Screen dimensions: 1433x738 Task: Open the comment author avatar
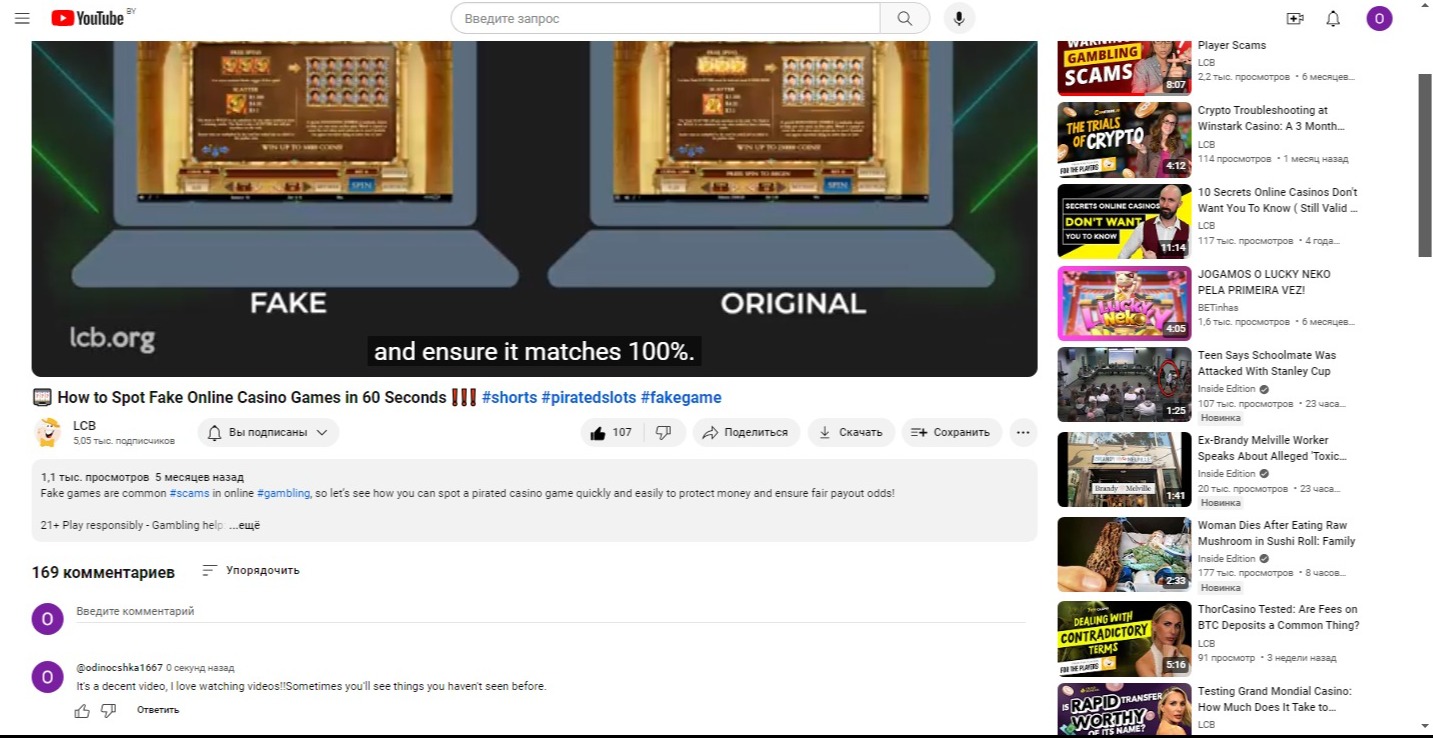pyautogui.click(x=47, y=677)
